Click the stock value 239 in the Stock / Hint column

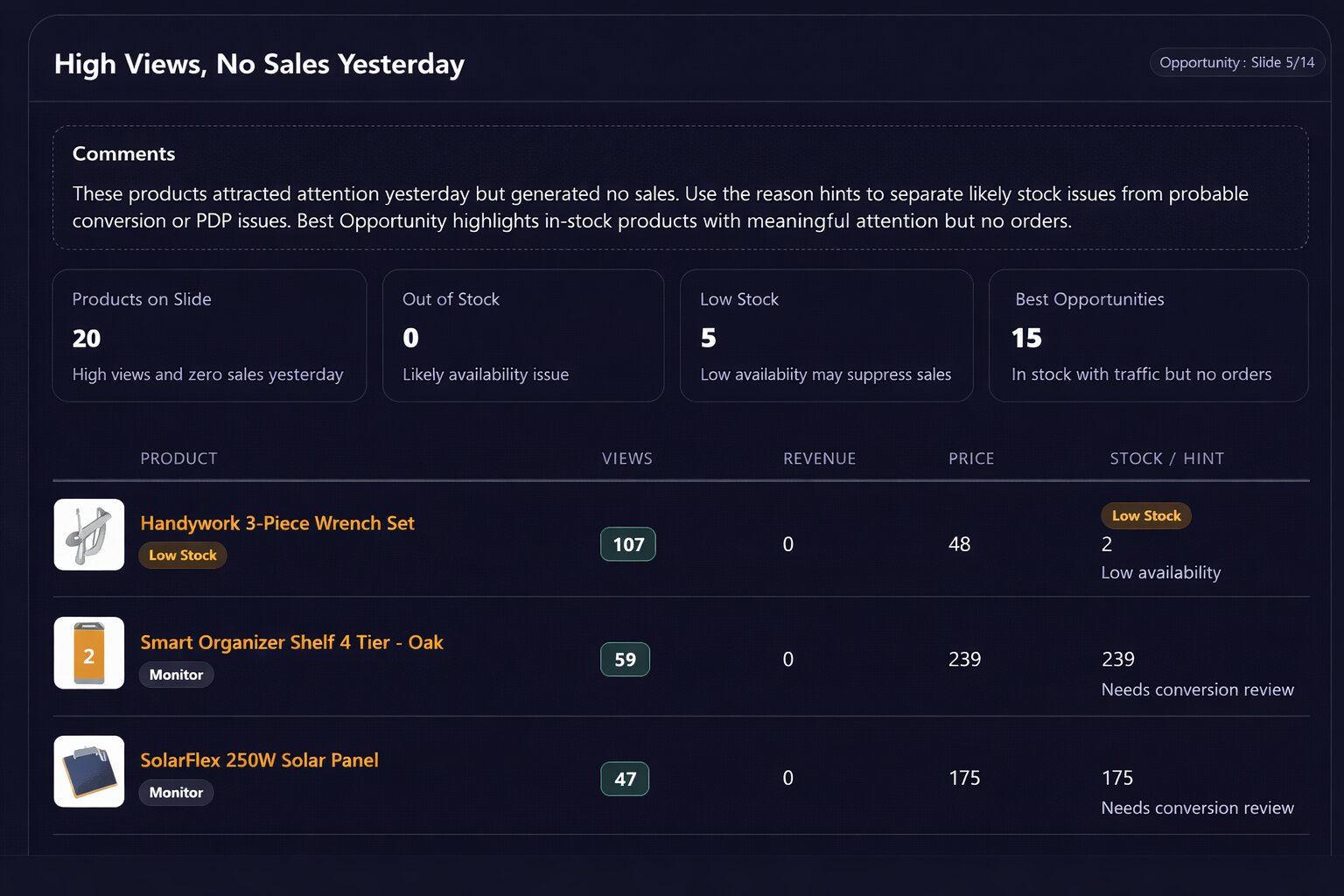pyautogui.click(x=1117, y=659)
